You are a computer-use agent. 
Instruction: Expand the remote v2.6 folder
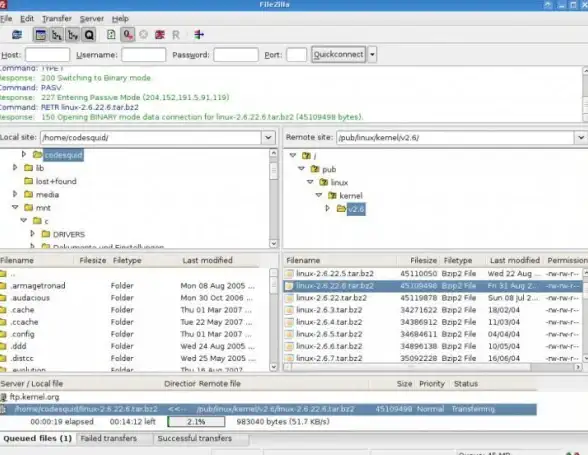click(327, 208)
